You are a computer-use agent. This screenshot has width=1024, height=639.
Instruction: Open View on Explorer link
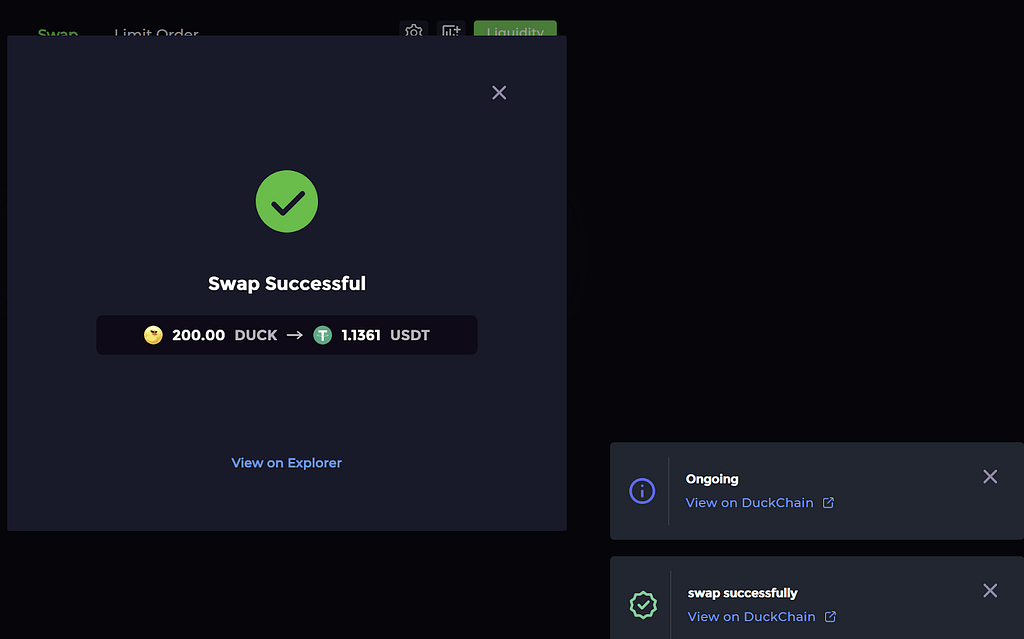(287, 463)
